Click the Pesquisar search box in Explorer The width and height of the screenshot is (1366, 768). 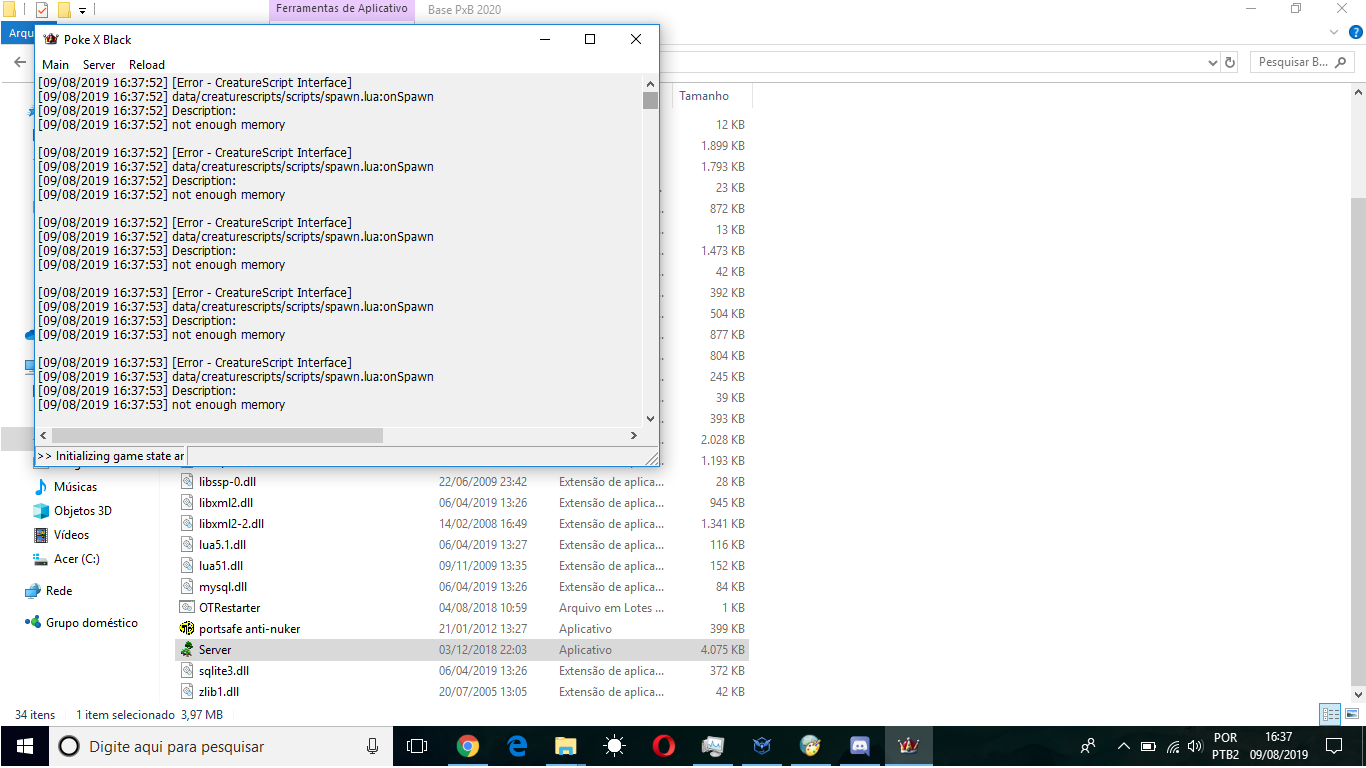click(x=1302, y=62)
